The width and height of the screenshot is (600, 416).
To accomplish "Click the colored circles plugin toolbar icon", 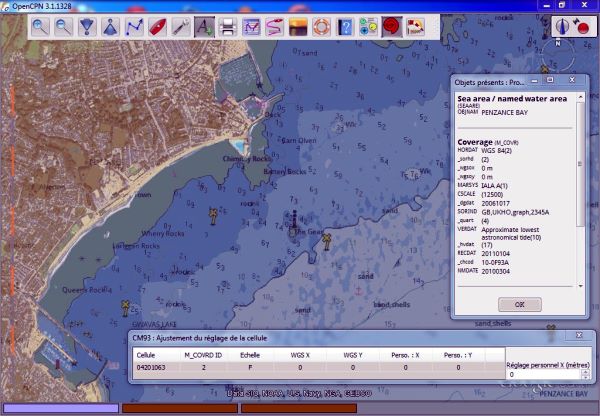I will [x=368, y=27].
